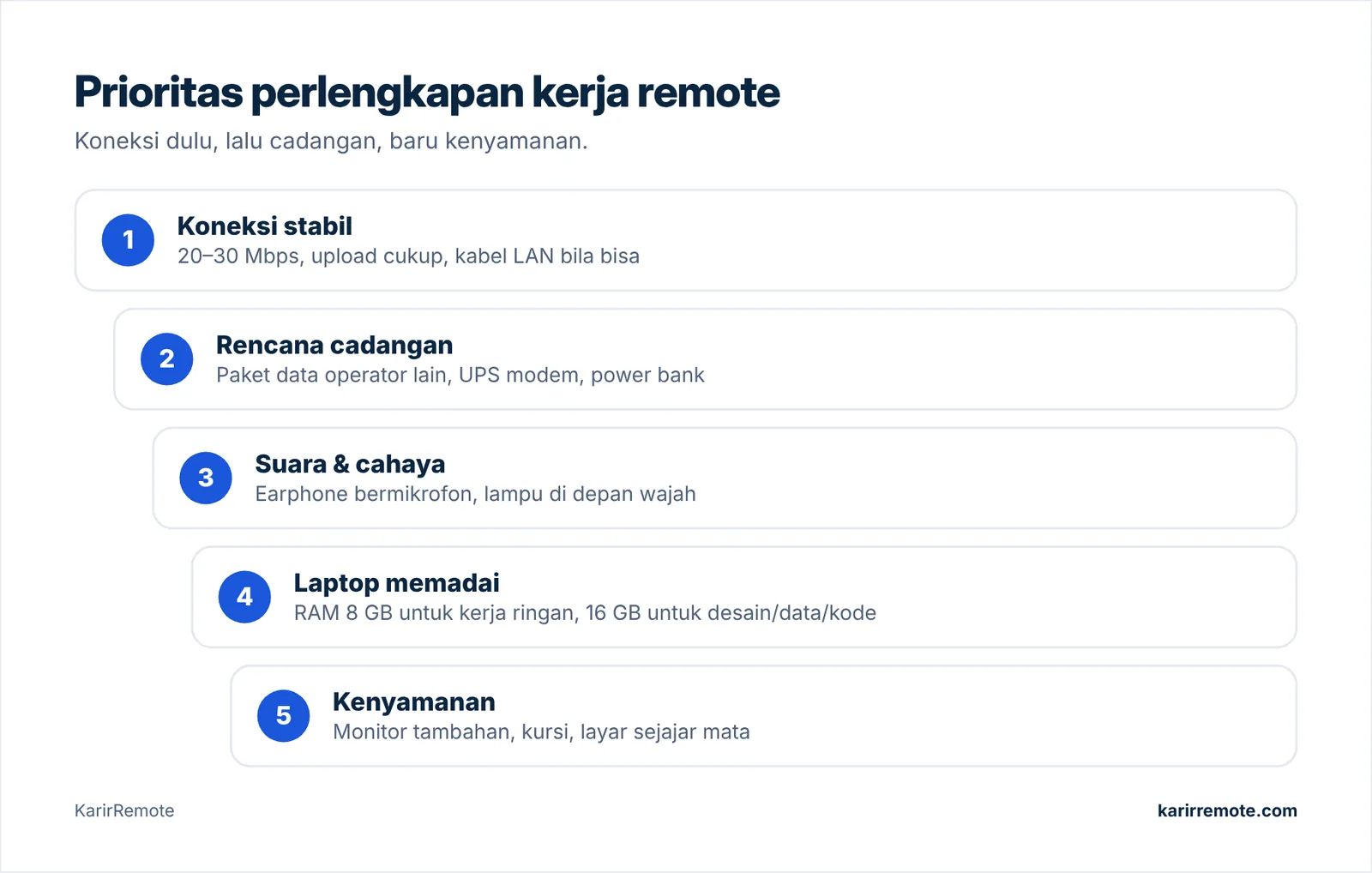
Task: Click the 'KarirRemote' footer label
Action: coord(124,810)
